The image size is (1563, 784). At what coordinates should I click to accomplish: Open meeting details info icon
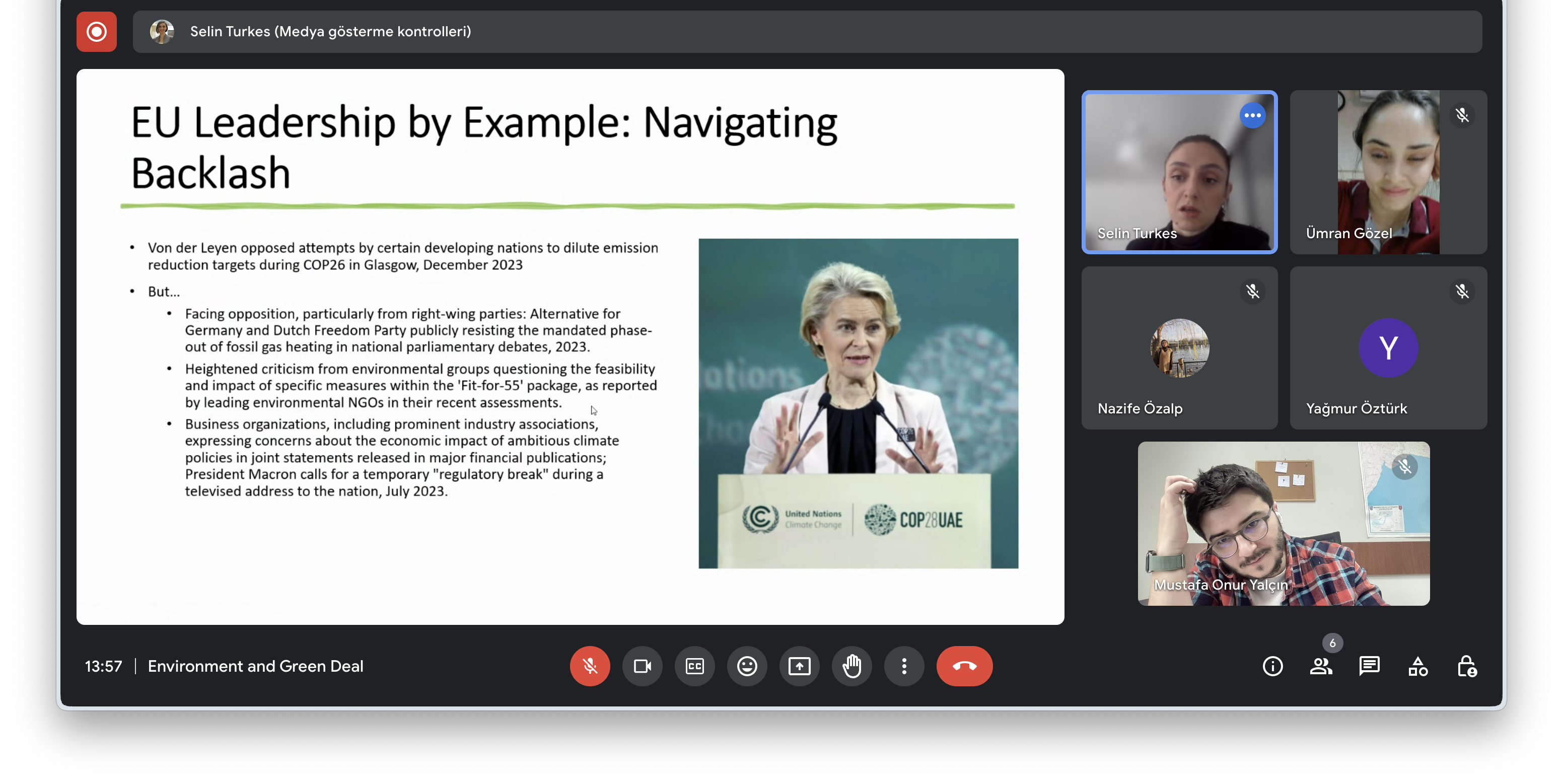(x=1272, y=666)
